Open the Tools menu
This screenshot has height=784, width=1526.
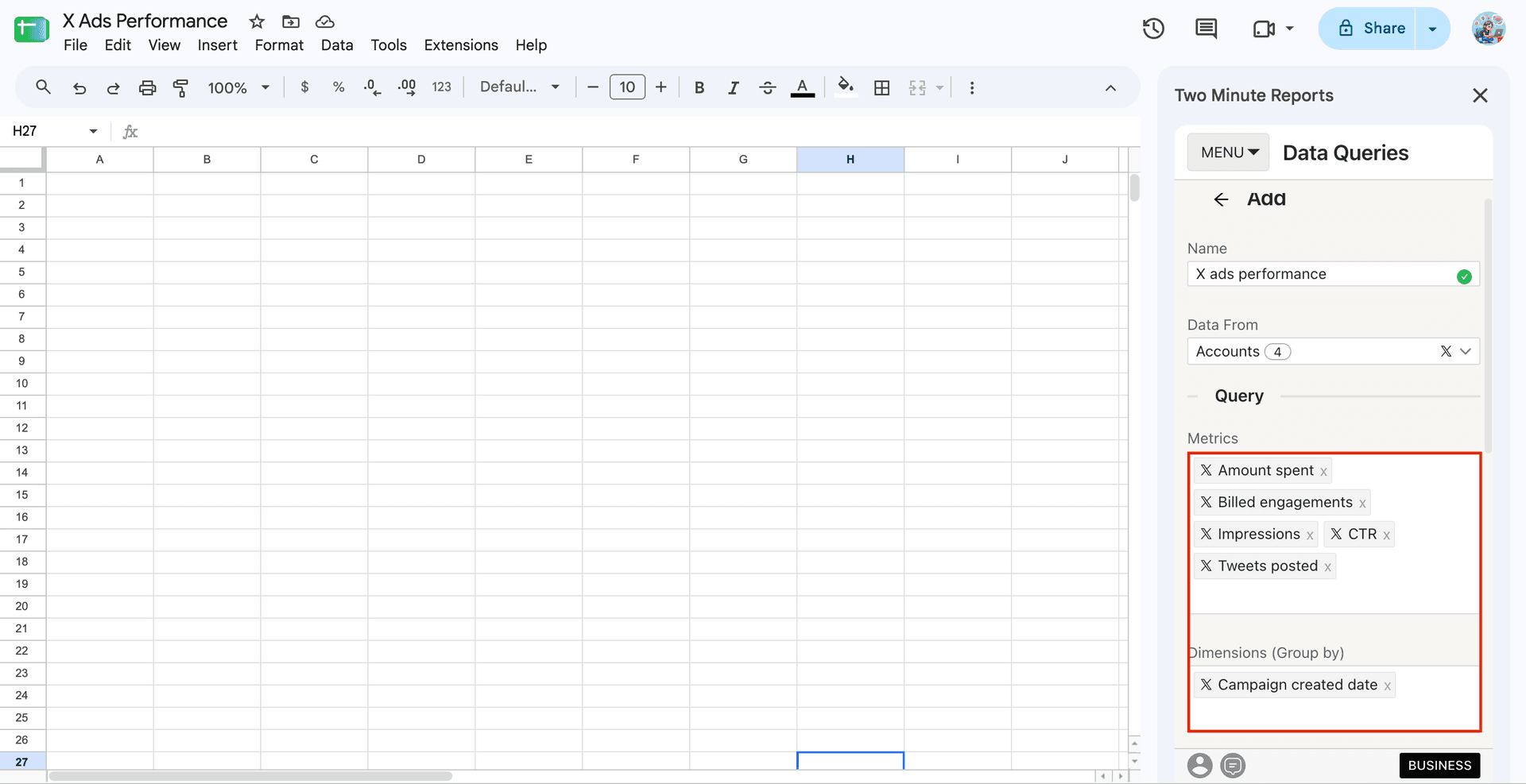(x=389, y=45)
